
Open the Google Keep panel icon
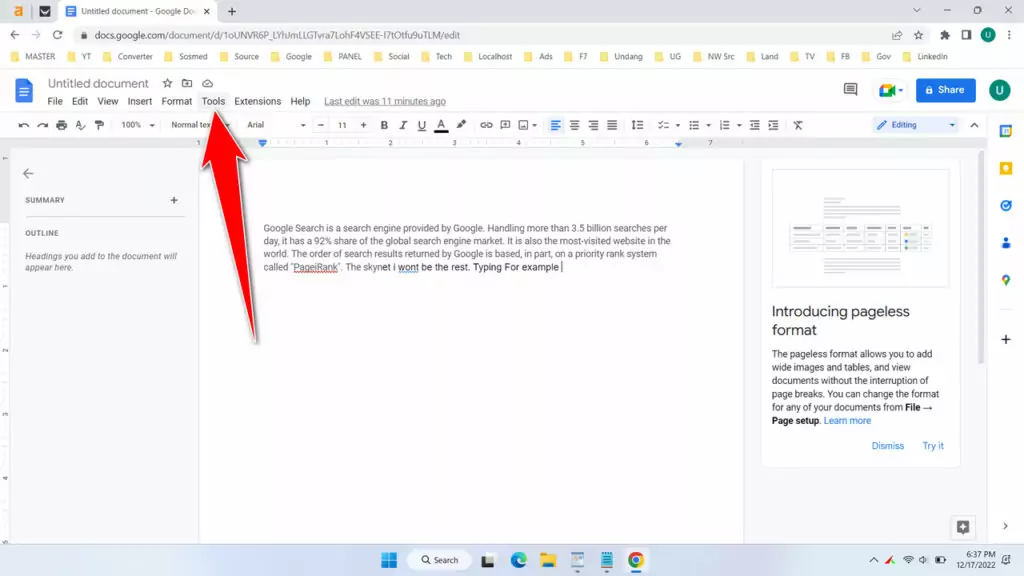1006,169
